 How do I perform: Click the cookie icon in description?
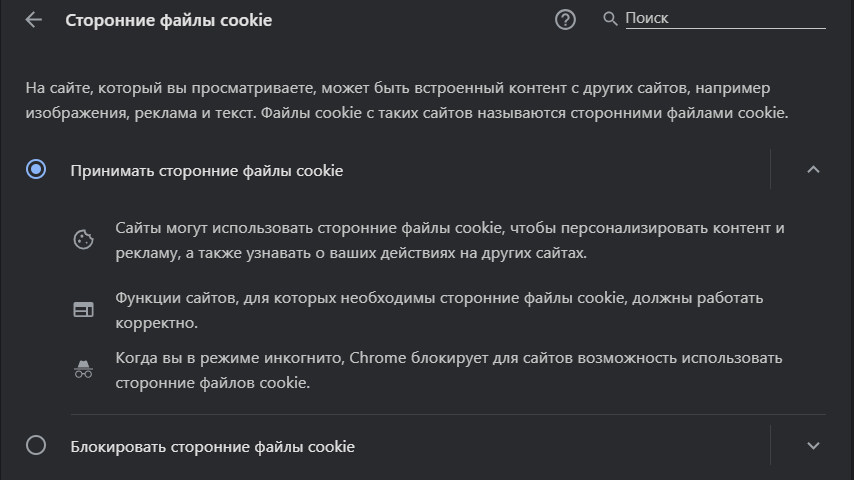click(83, 240)
